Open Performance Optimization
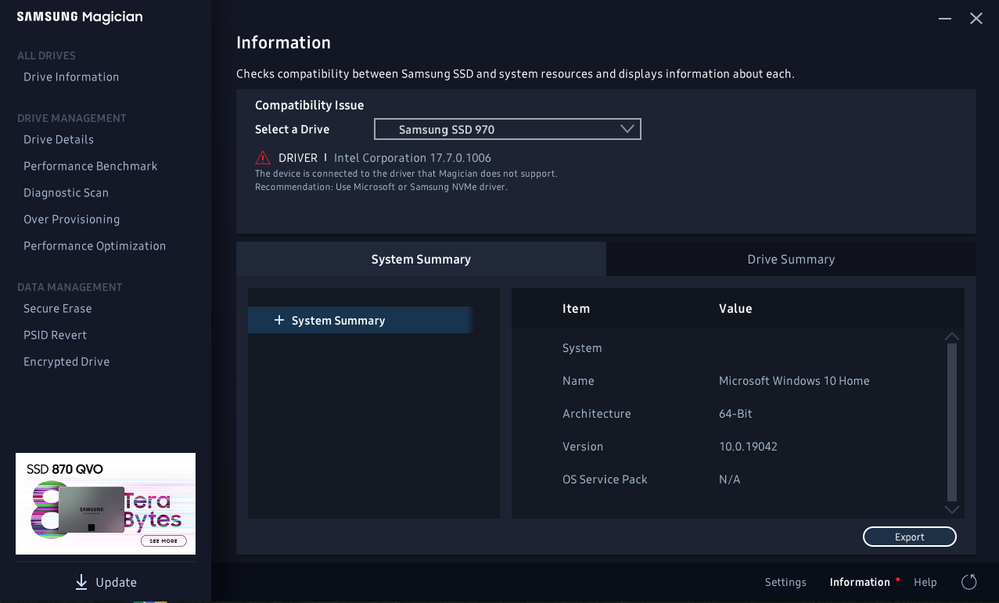 (x=94, y=246)
